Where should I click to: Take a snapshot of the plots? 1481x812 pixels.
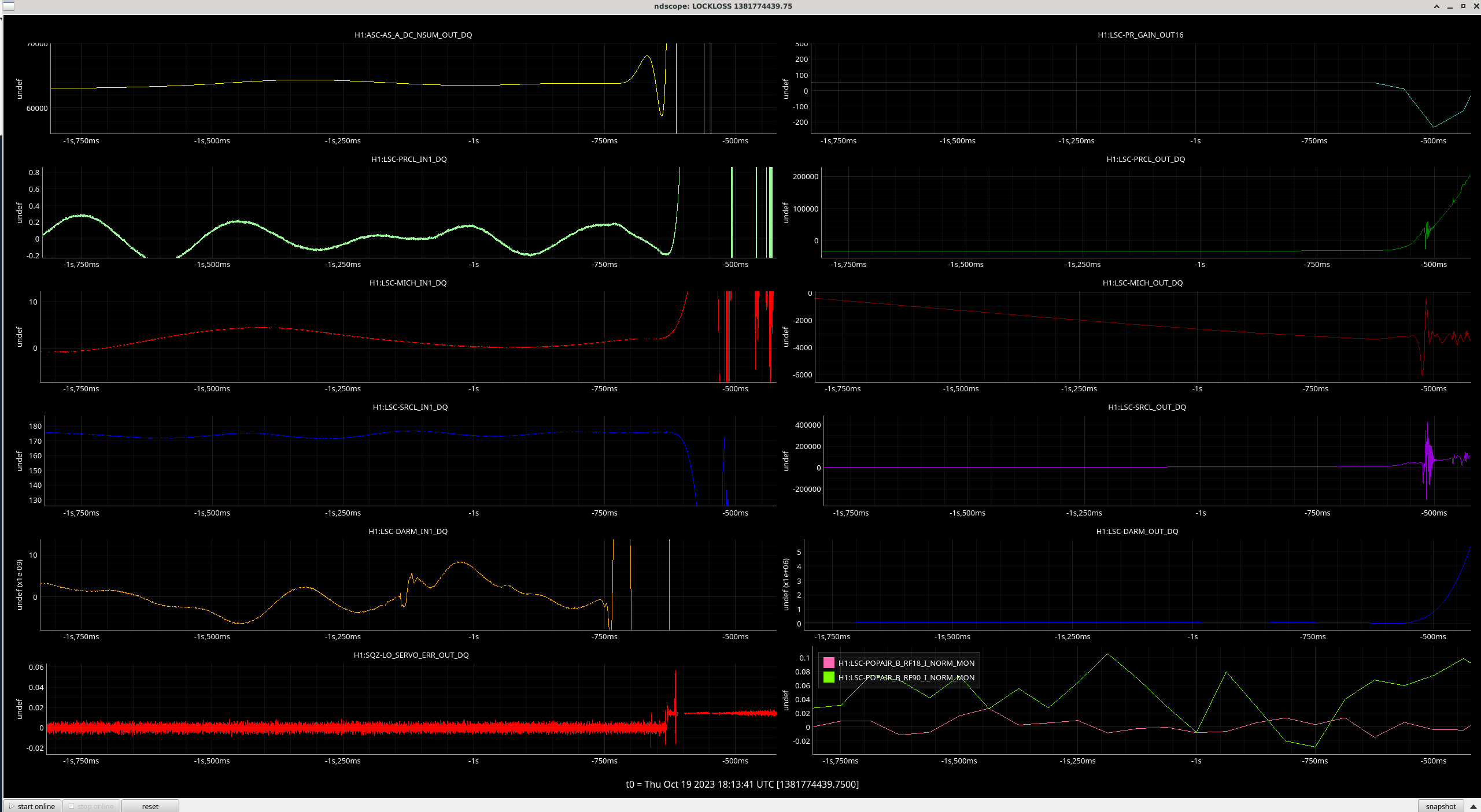pos(1440,806)
